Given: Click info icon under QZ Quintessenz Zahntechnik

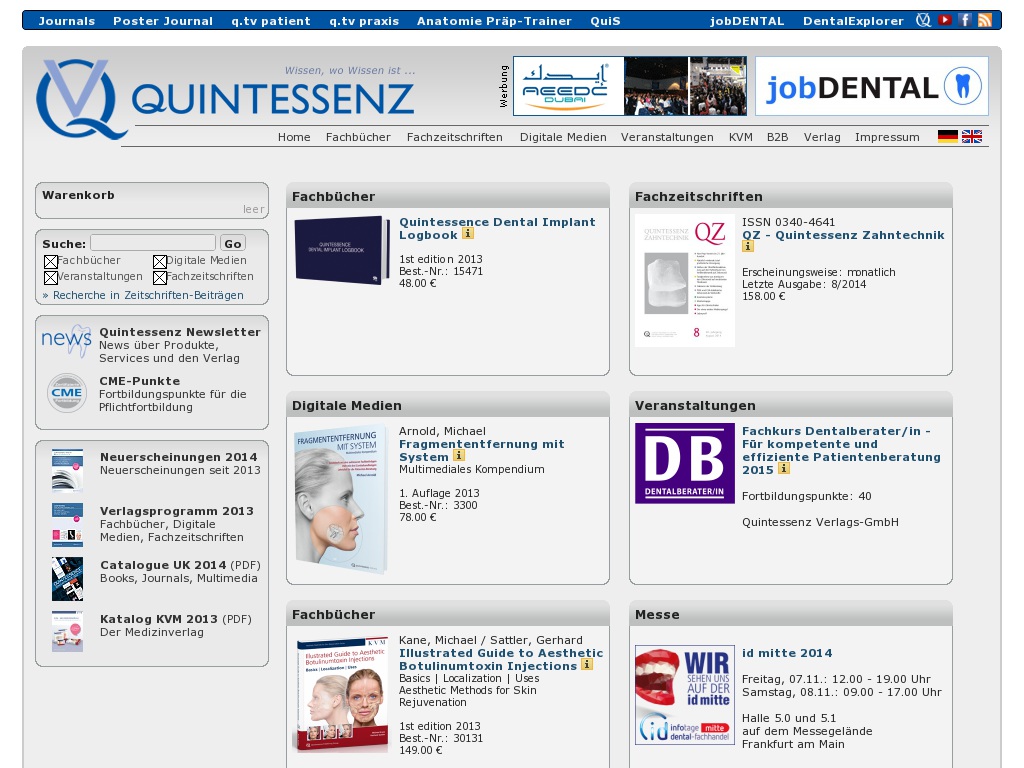Looking at the screenshot, I should (x=748, y=246).
